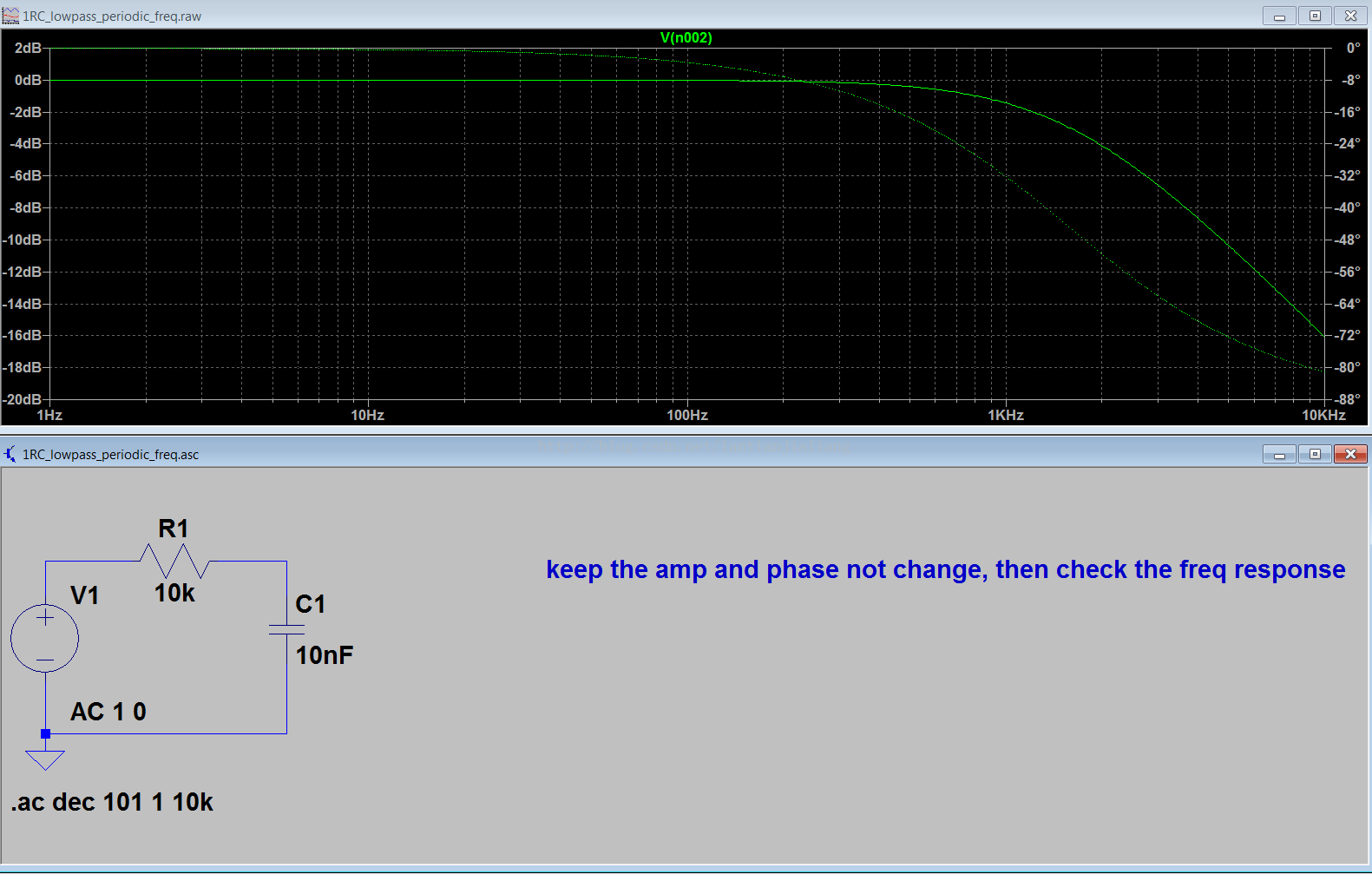The height and width of the screenshot is (874, 1372).
Task: Click the ground symbol in schematic
Action: point(45,759)
